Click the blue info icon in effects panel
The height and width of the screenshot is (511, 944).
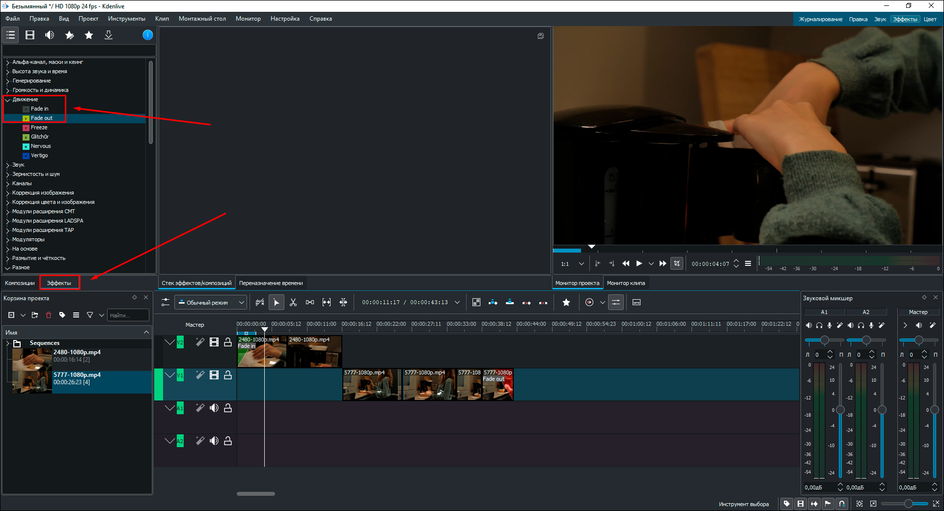(x=148, y=35)
